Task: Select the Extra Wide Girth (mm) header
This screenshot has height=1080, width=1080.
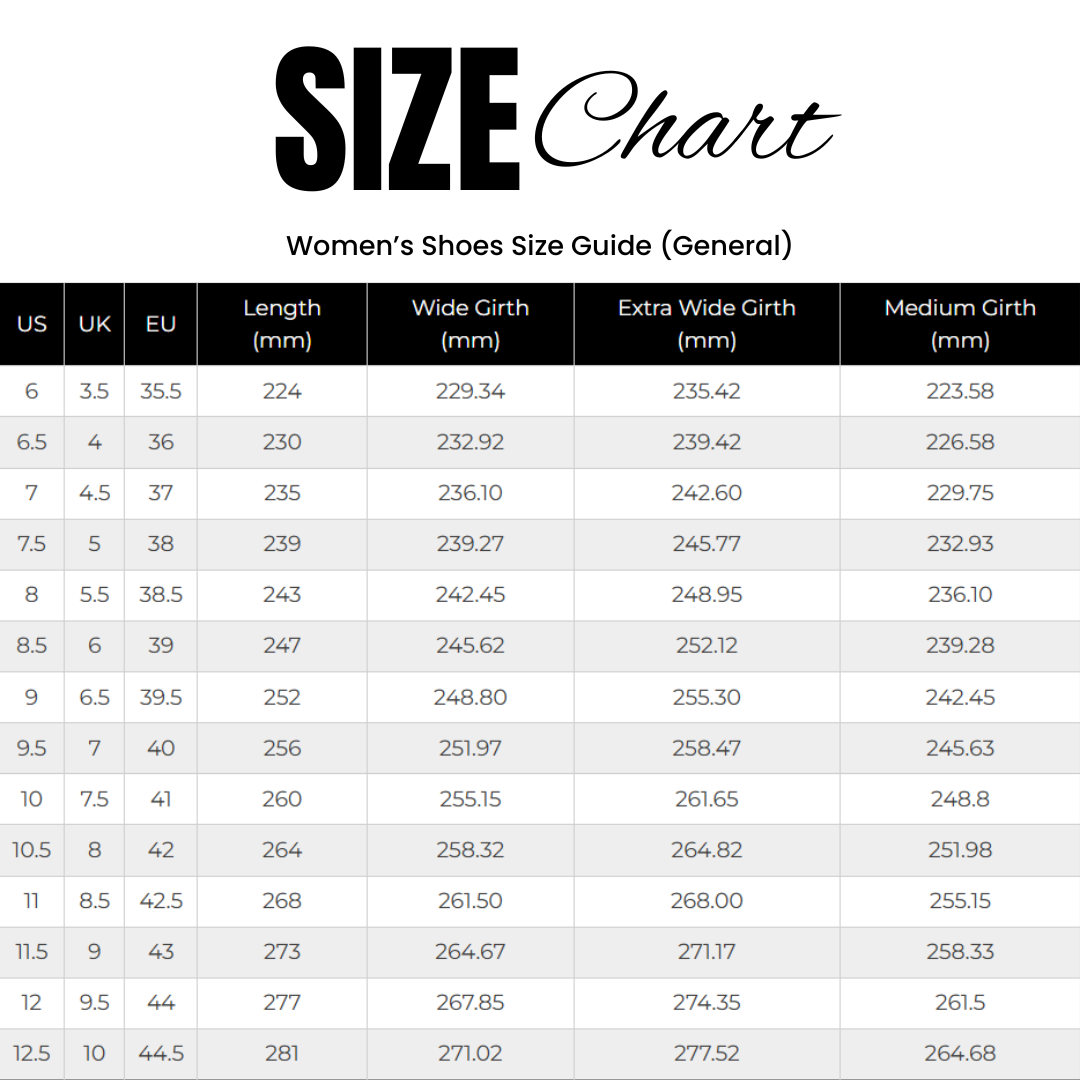Action: (x=706, y=324)
